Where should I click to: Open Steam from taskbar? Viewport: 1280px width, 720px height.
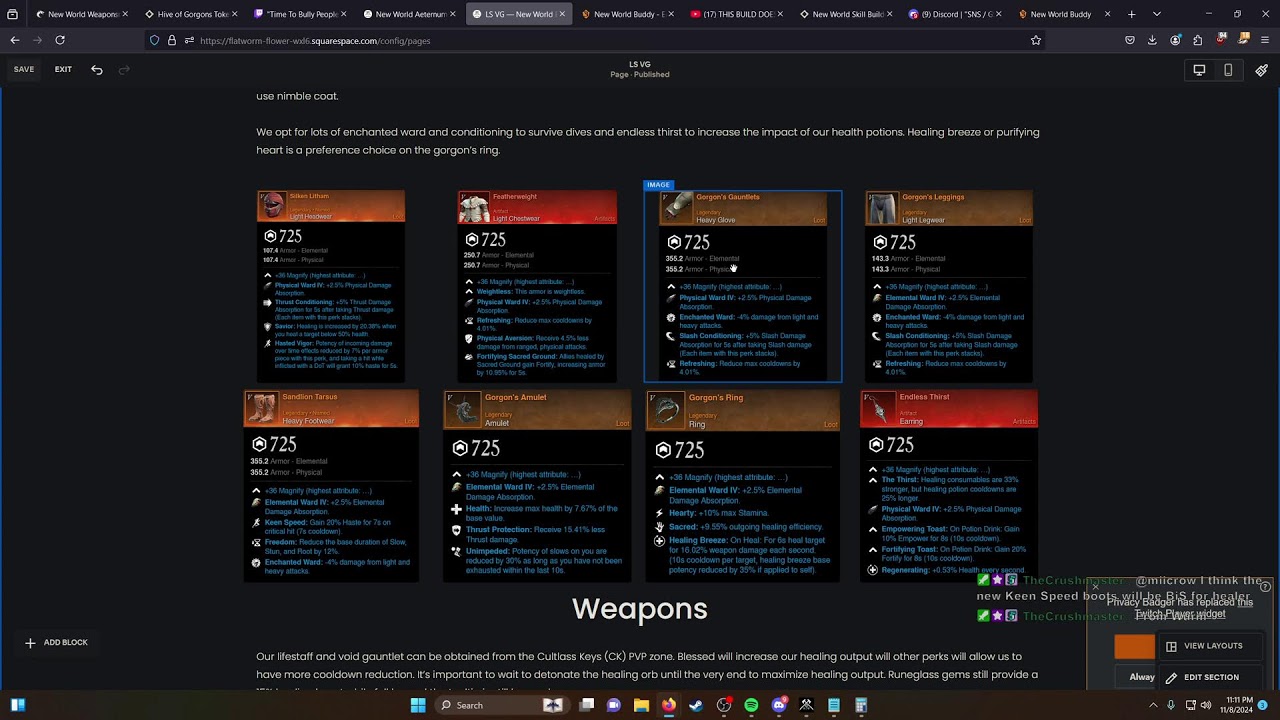[696, 705]
